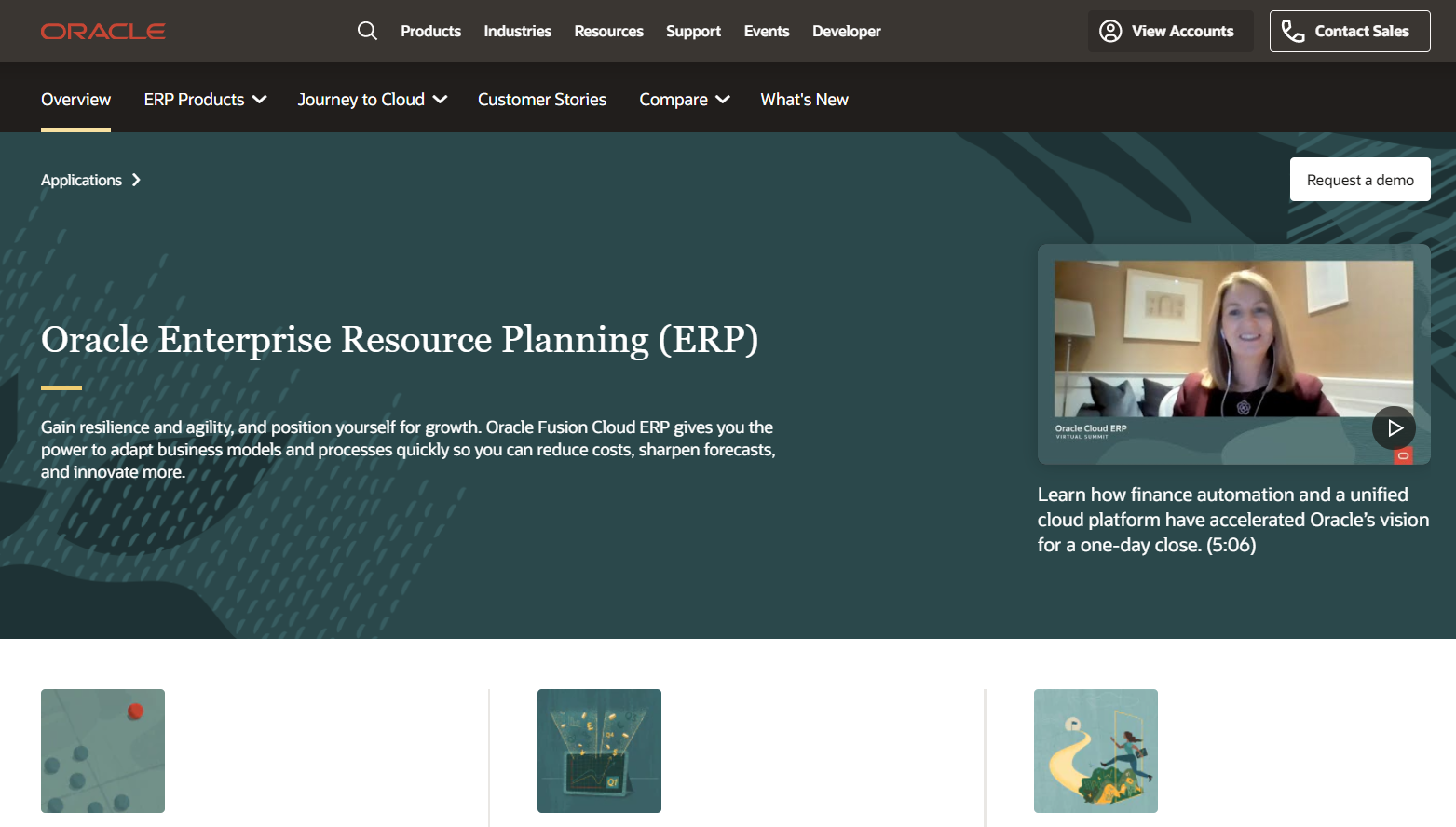Follow the Applications breadcrumb link
This screenshot has height=827, width=1456.
click(x=81, y=180)
